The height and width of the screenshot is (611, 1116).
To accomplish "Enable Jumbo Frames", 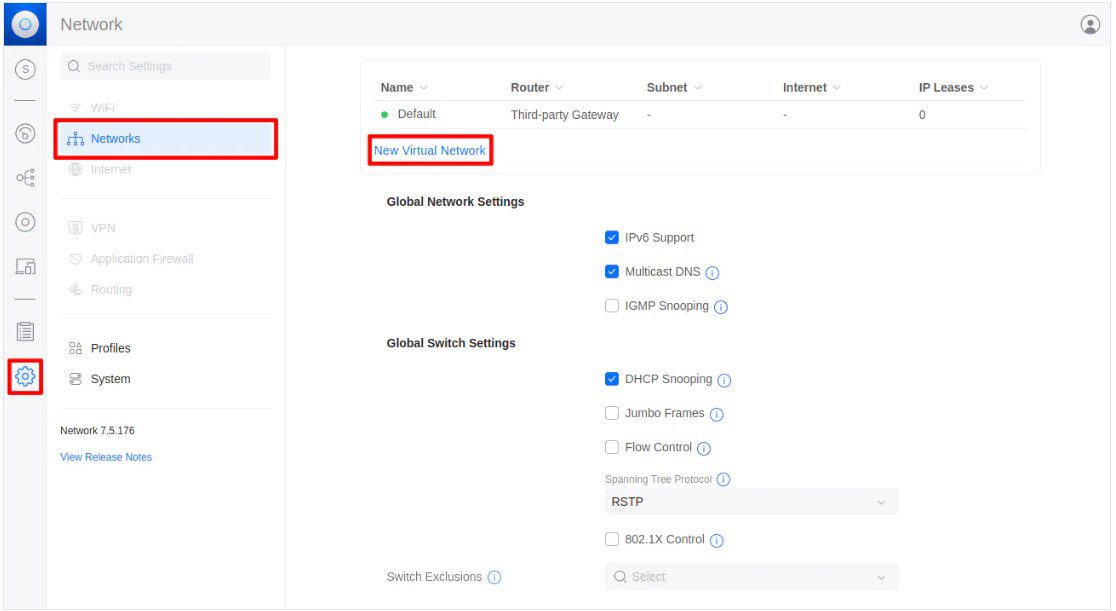I will pyautogui.click(x=612, y=413).
